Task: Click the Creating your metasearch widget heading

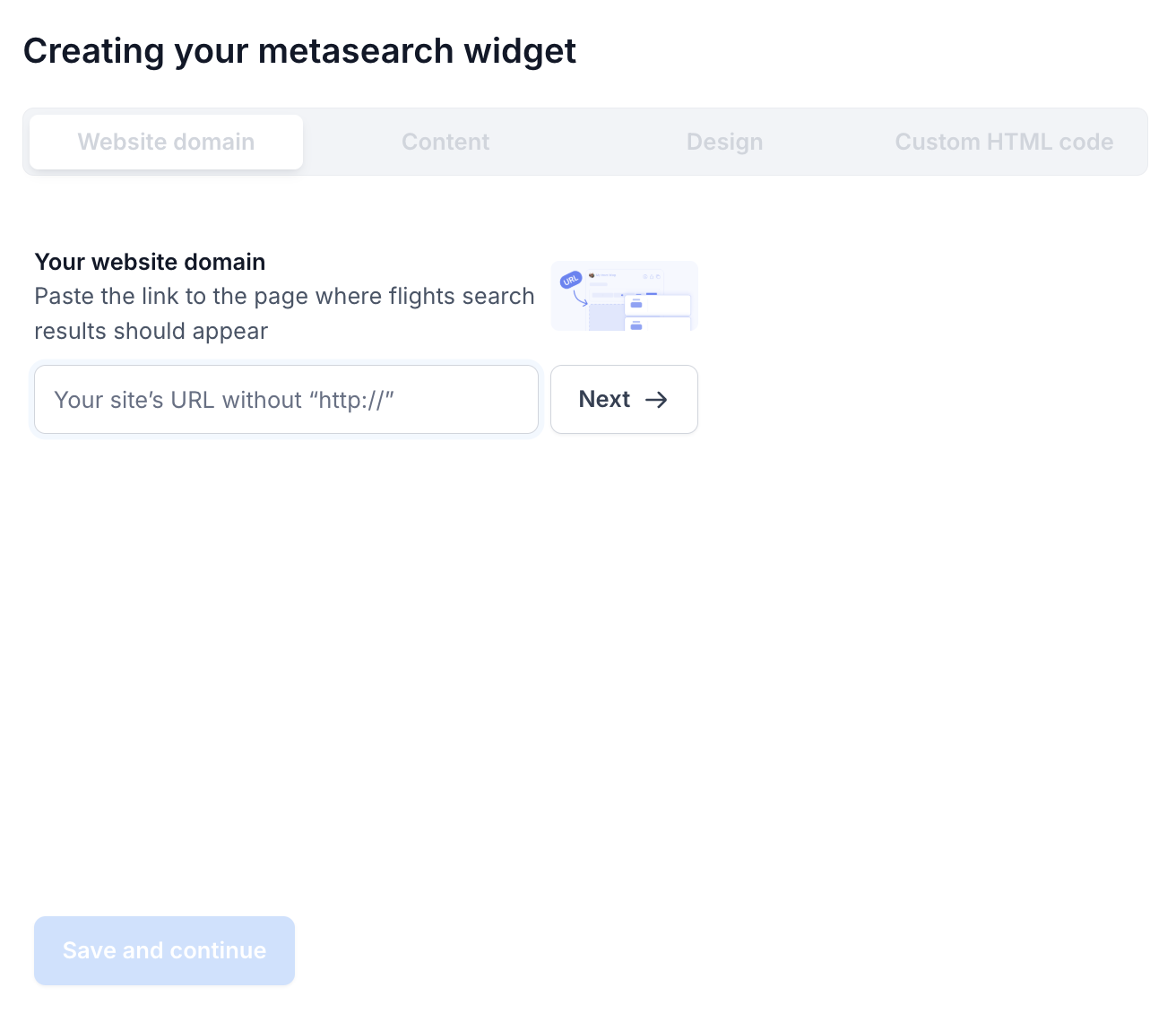Action: tap(299, 51)
